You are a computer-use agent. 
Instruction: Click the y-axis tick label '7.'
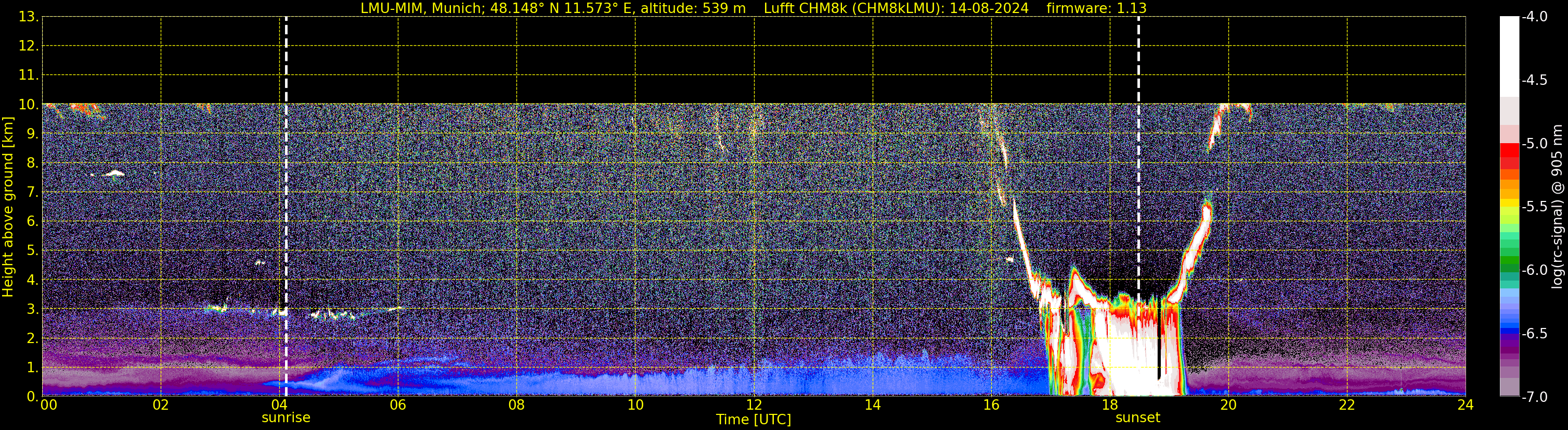pos(32,193)
